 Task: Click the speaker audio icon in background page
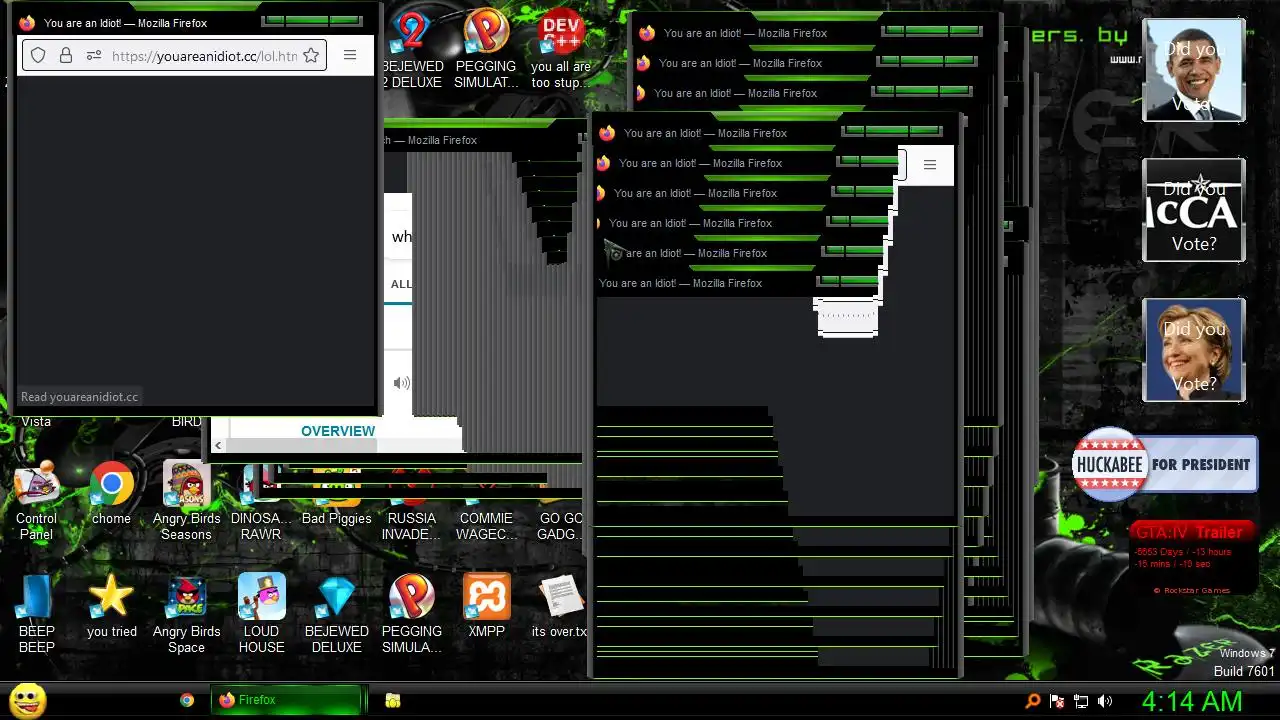[x=401, y=383]
